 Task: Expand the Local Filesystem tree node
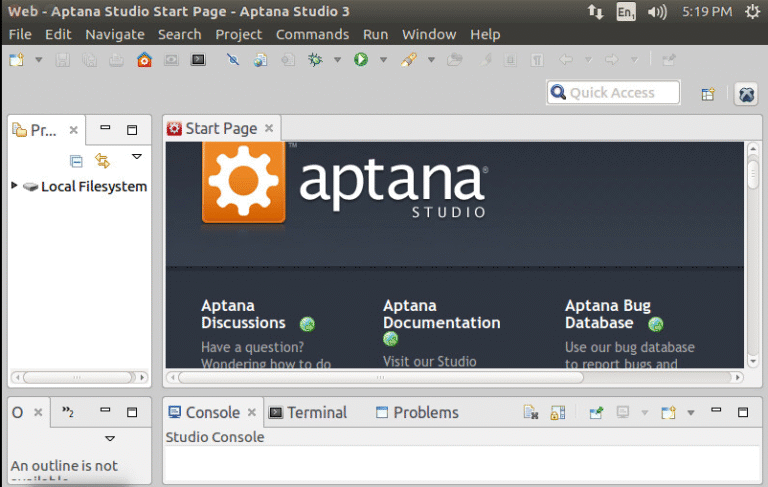pos(14,186)
